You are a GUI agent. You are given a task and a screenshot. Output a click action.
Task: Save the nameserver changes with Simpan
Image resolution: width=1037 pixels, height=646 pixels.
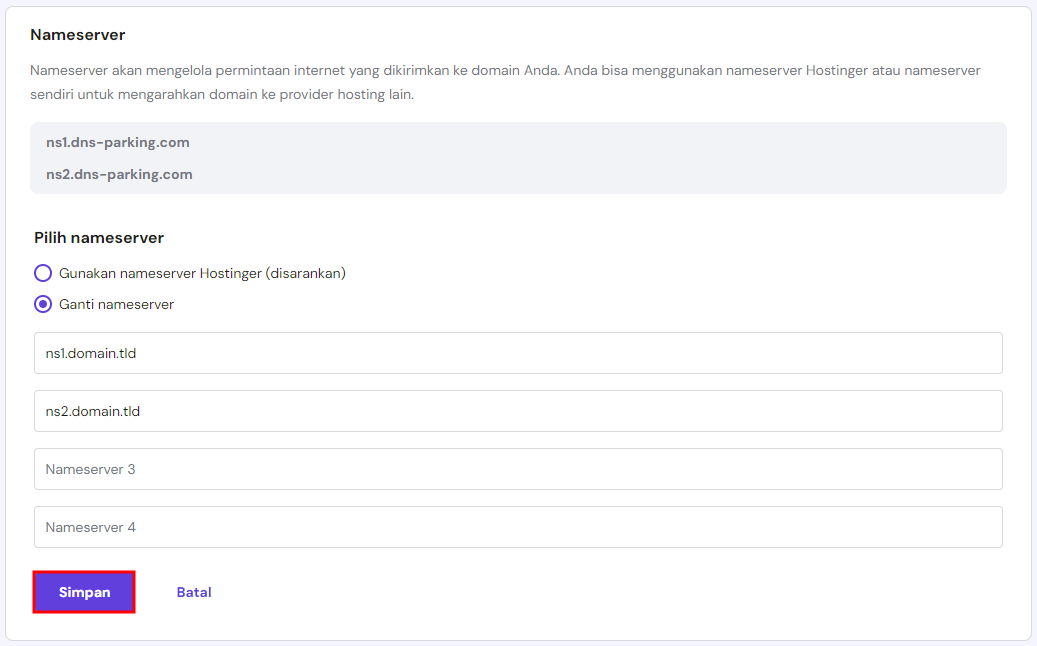click(84, 592)
